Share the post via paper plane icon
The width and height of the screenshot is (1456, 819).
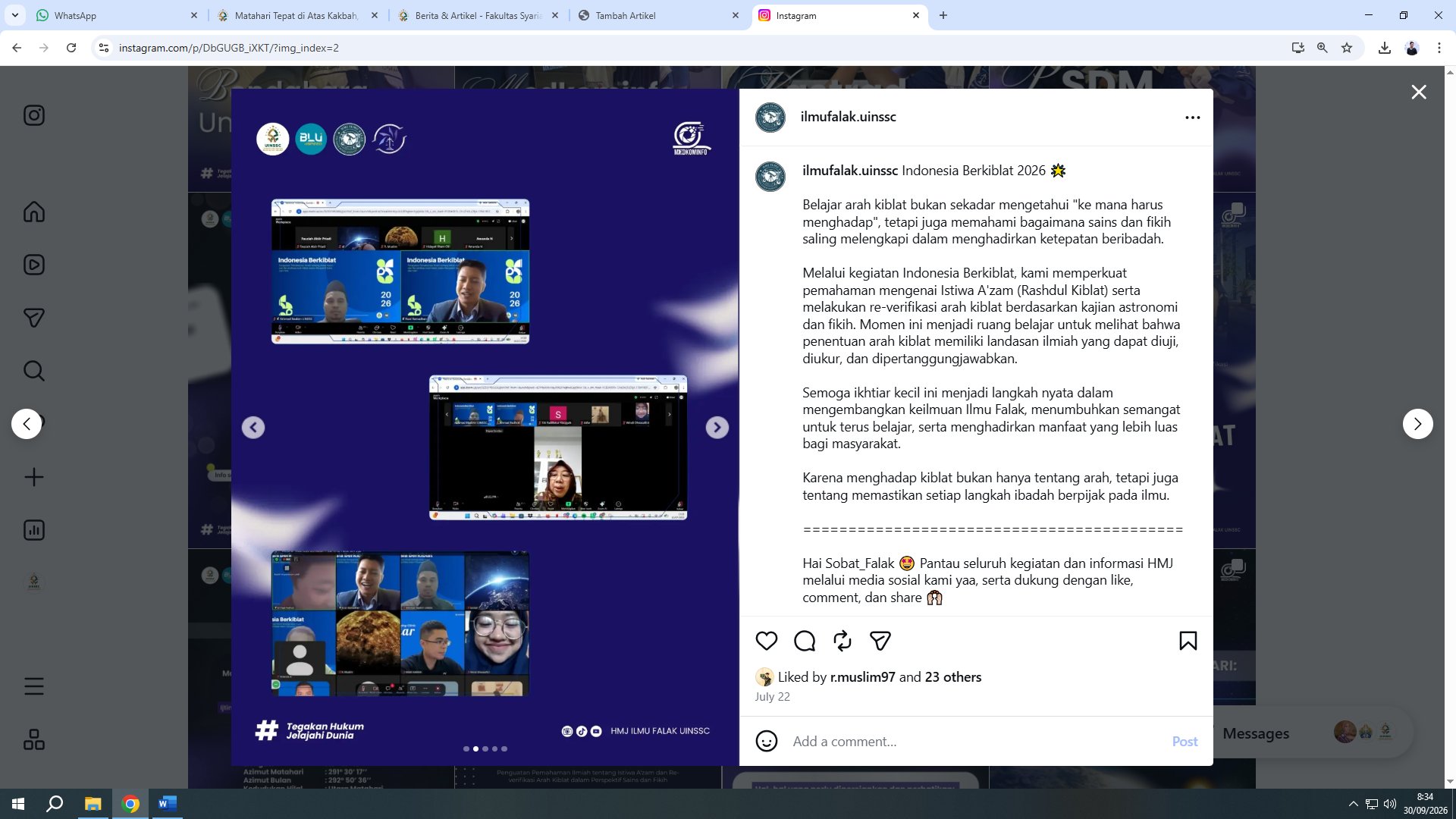point(880,641)
